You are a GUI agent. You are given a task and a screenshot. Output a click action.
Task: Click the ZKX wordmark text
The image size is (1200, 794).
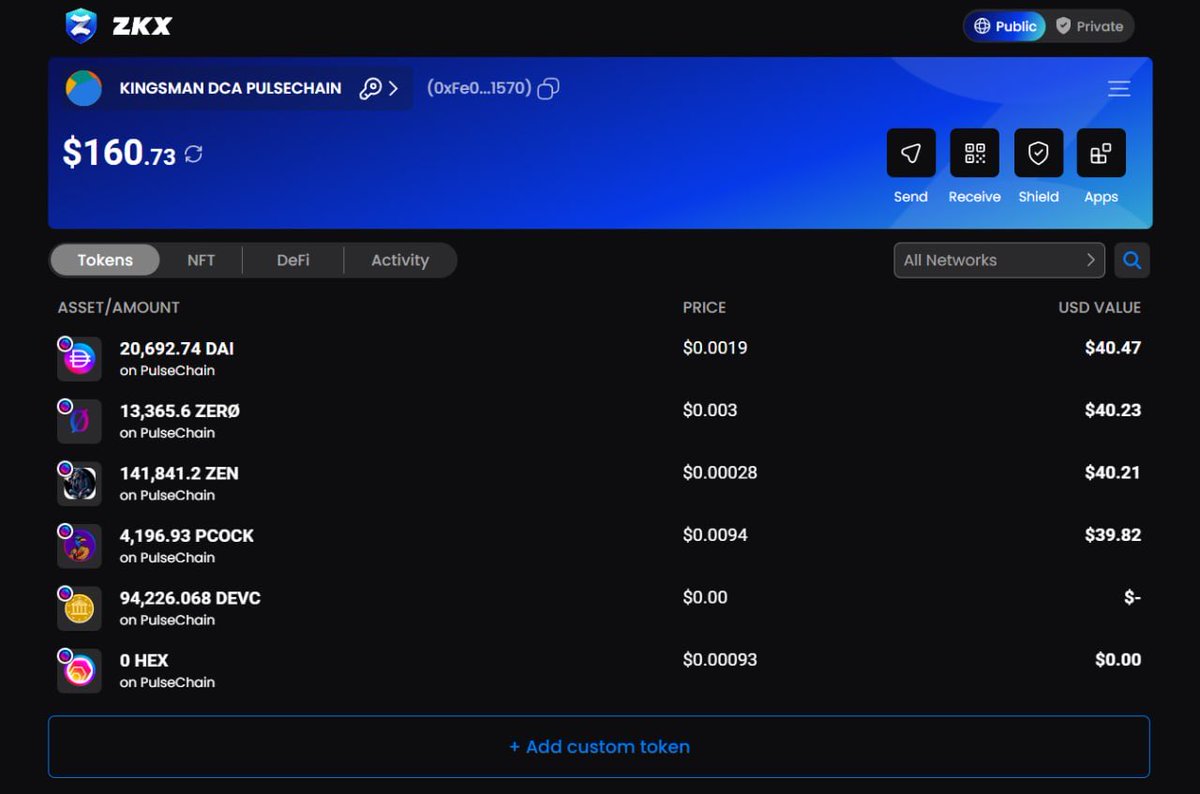coord(141,27)
